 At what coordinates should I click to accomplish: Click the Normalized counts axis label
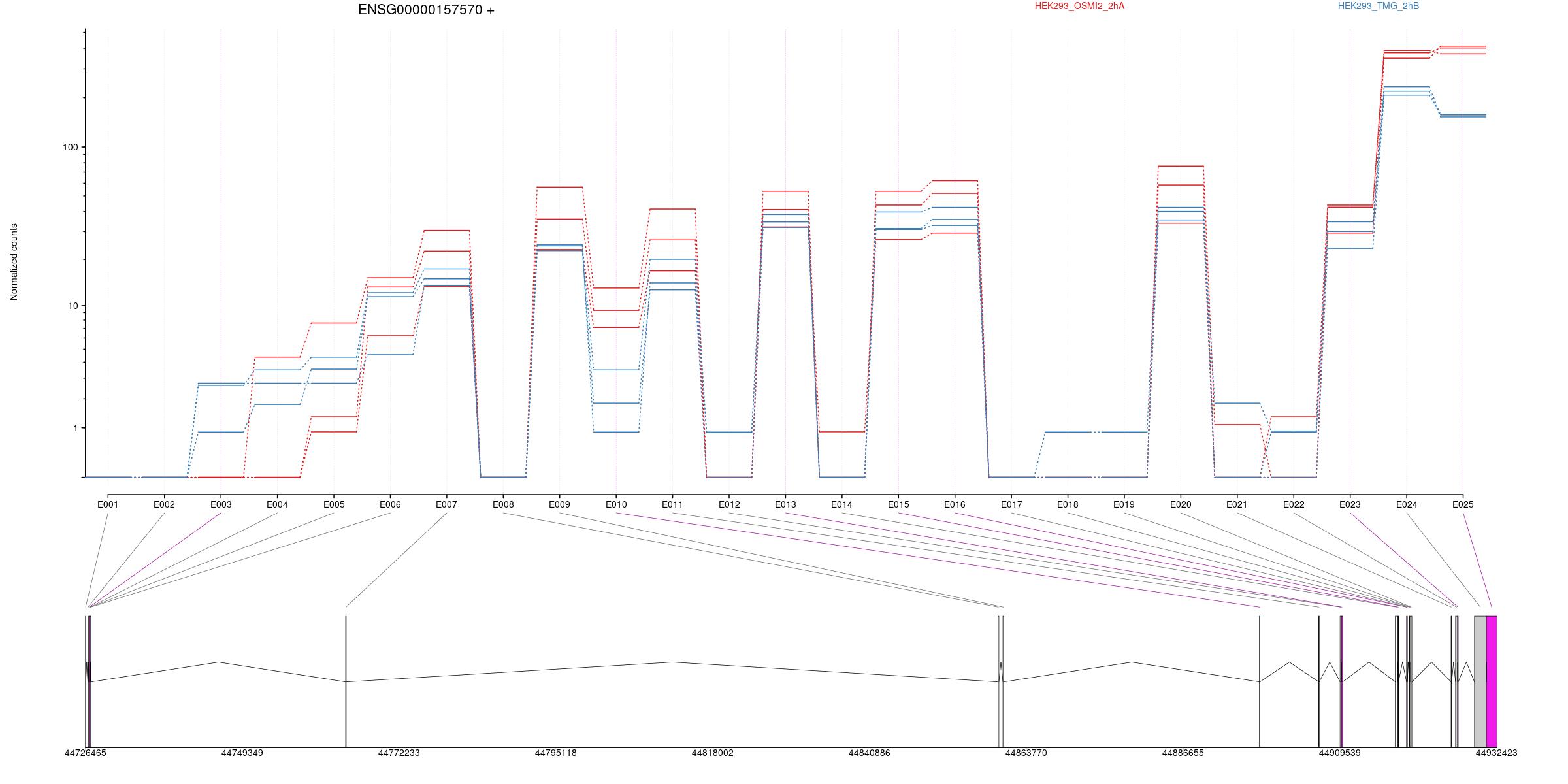click(14, 262)
